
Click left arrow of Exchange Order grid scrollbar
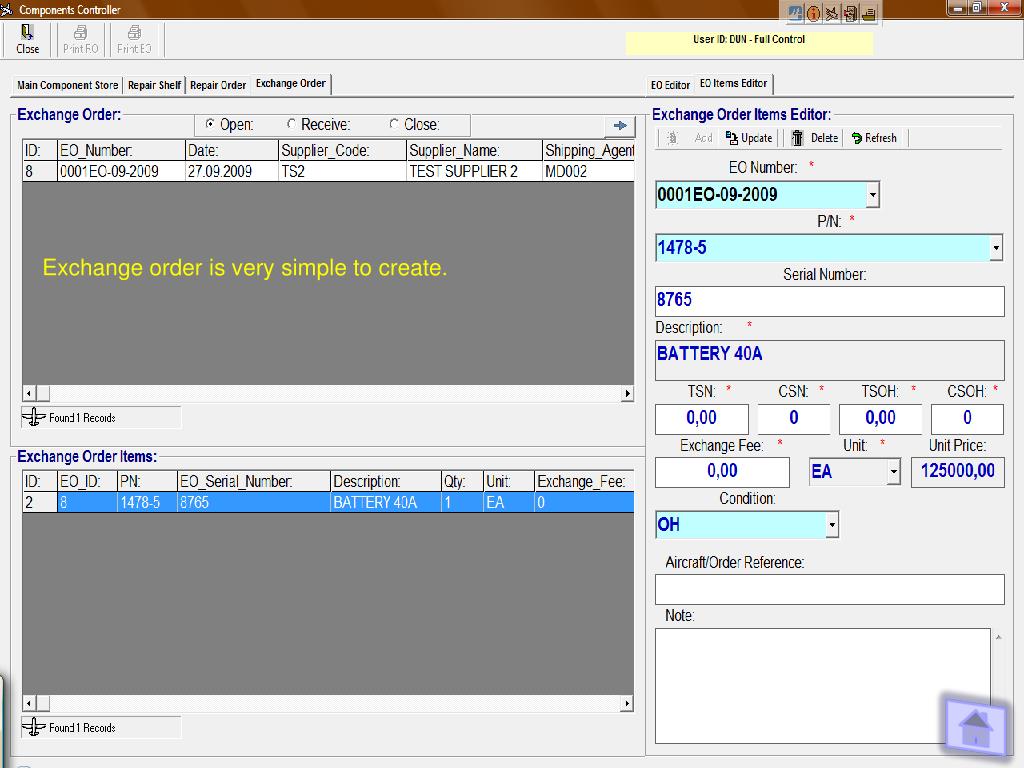point(29,393)
